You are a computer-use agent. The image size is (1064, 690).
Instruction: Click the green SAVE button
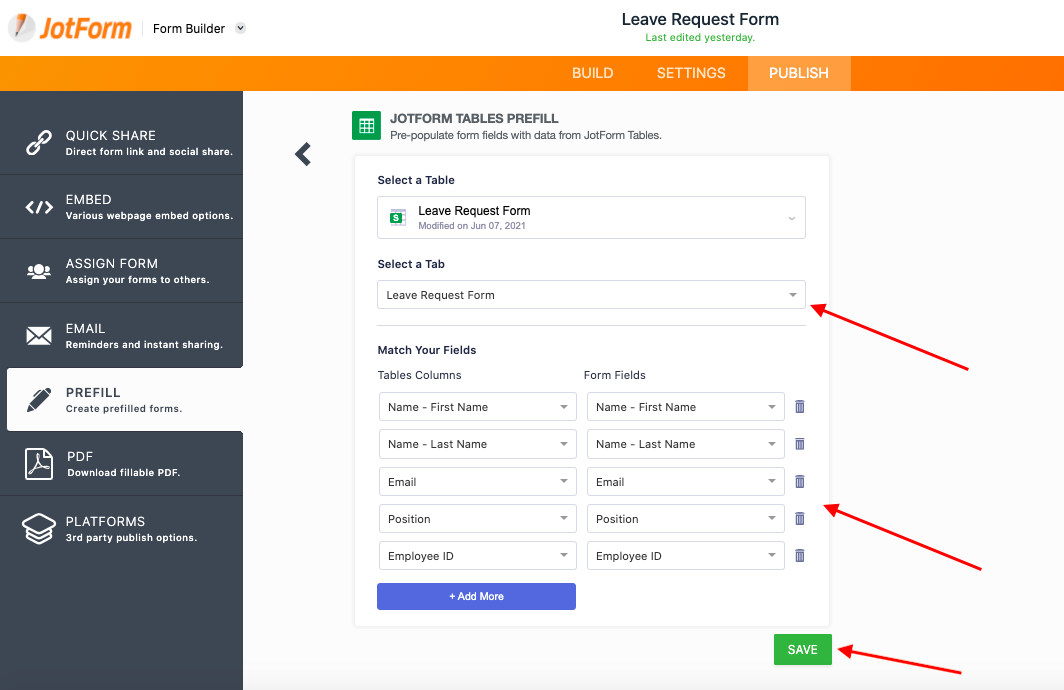click(803, 649)
